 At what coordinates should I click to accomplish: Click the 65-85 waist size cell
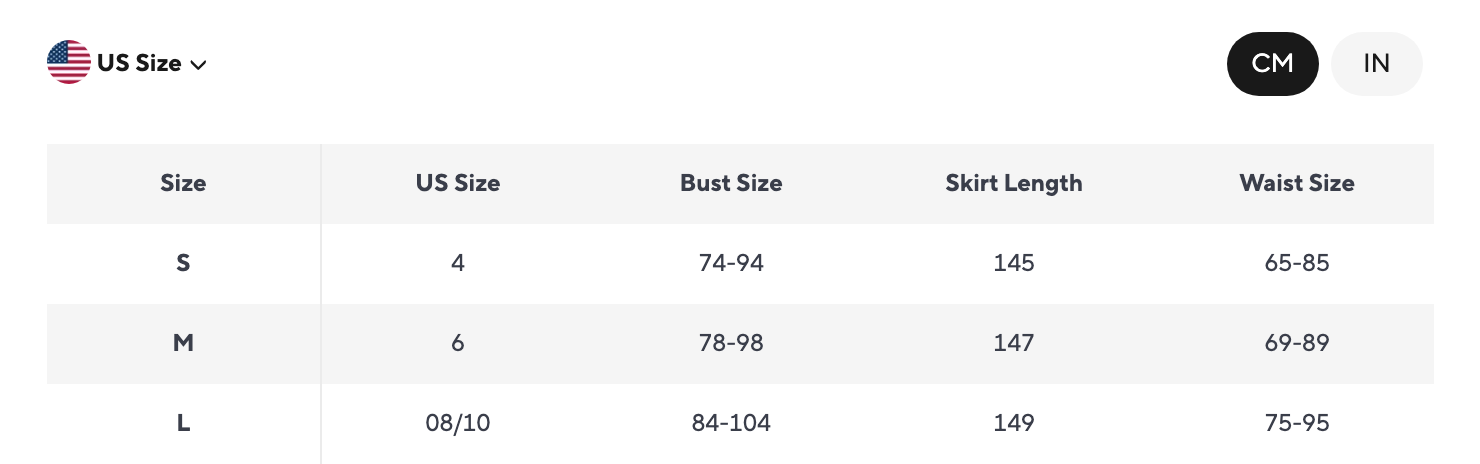tap(1297, 263)
